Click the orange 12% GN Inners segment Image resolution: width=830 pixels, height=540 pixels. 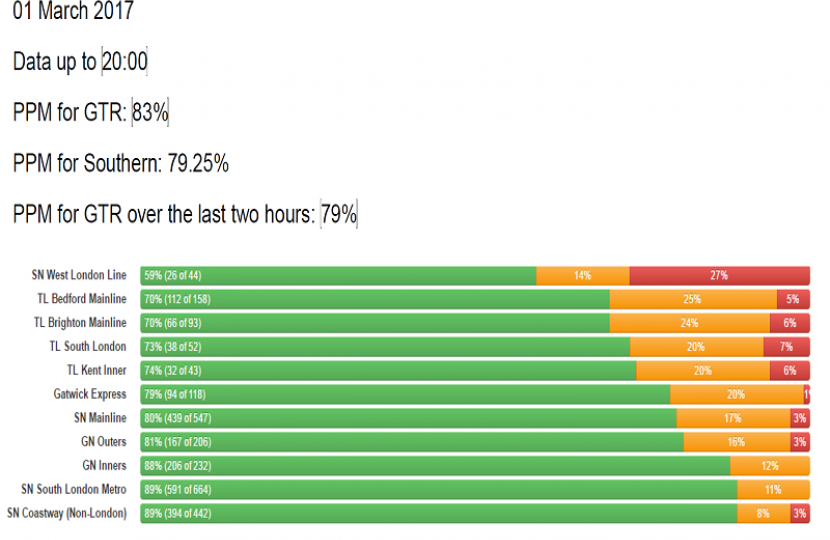point(769,466)
